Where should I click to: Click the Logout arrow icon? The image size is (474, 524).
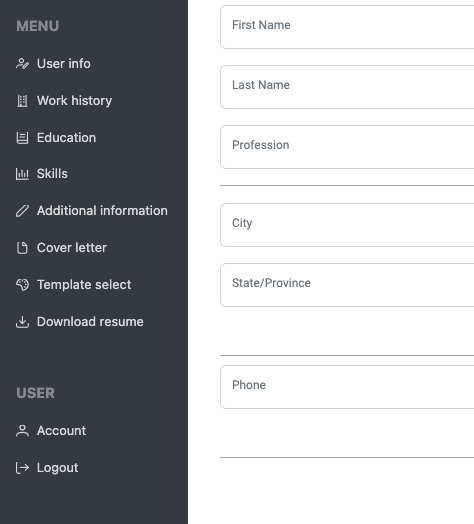click(x=22, y=468)
